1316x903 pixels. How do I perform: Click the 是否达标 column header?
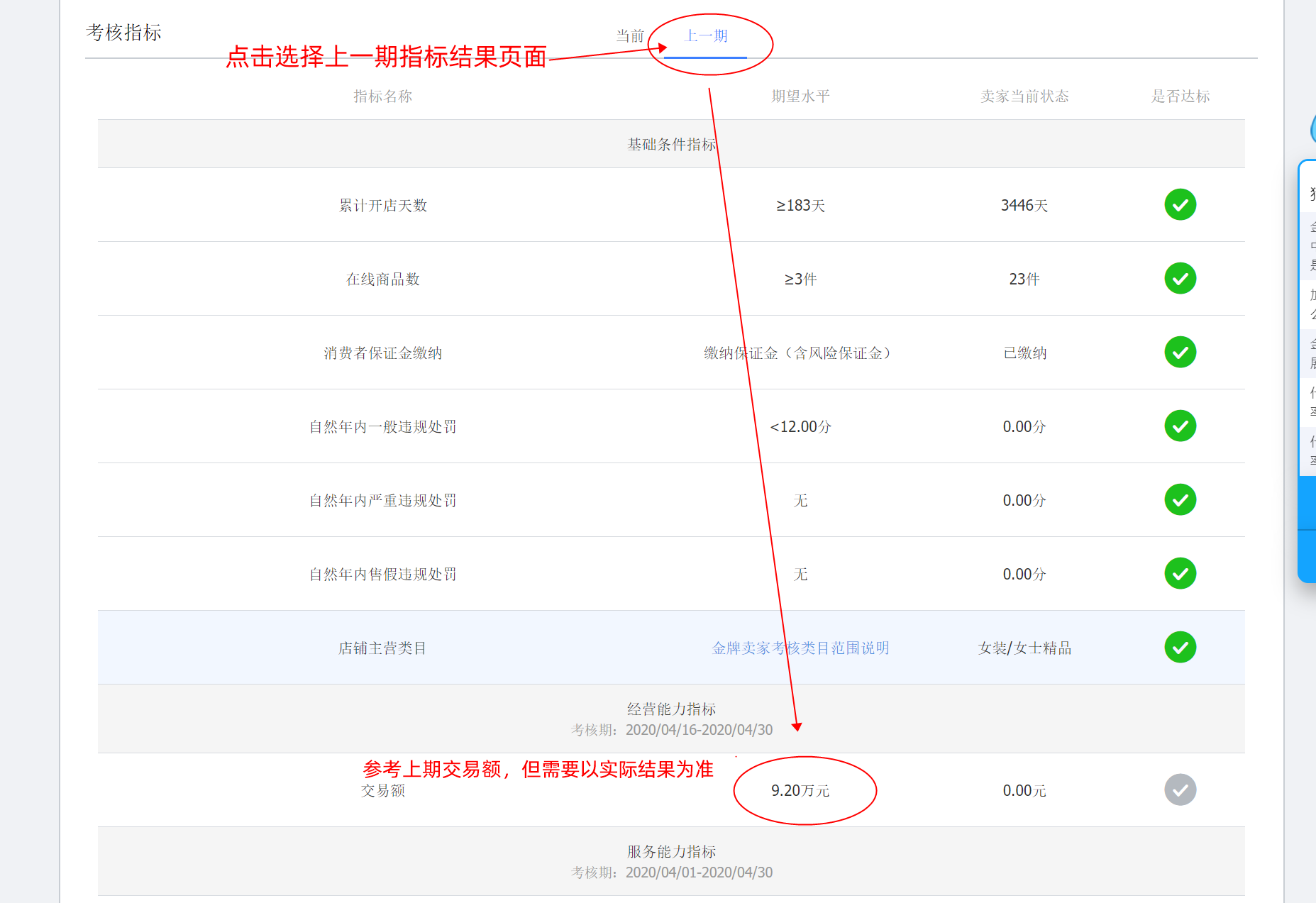(1180, 96)
